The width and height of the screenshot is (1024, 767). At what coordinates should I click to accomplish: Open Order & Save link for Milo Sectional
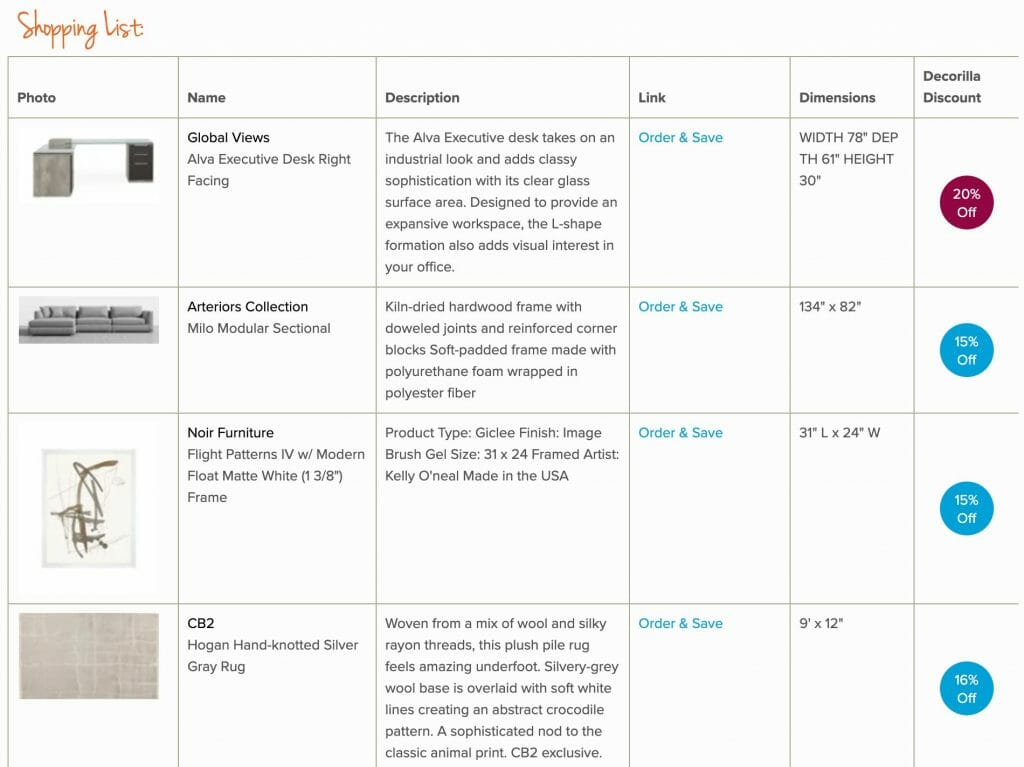tap(680, 307)
